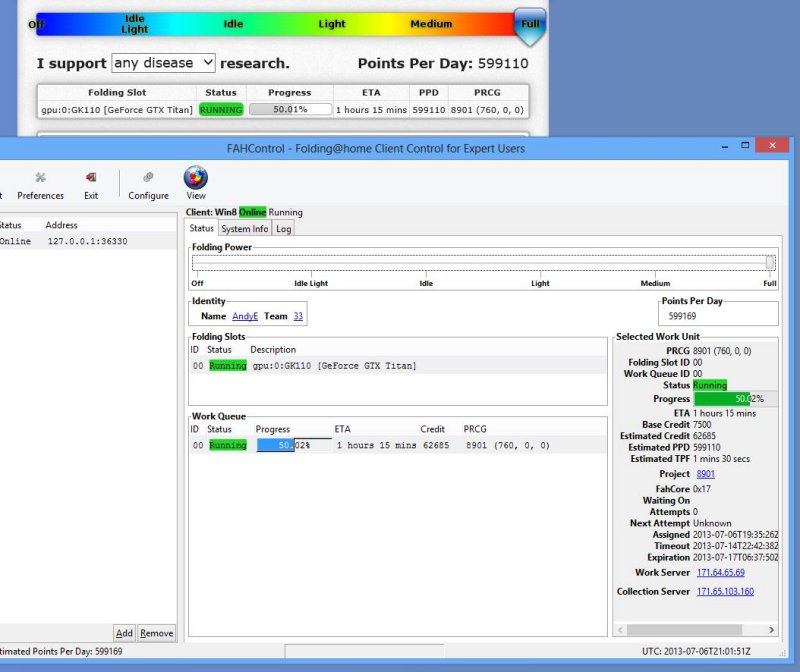Screen dimensions: 800x672
Task: Click the Base Credit value 7500
Action: coord(702,425)
